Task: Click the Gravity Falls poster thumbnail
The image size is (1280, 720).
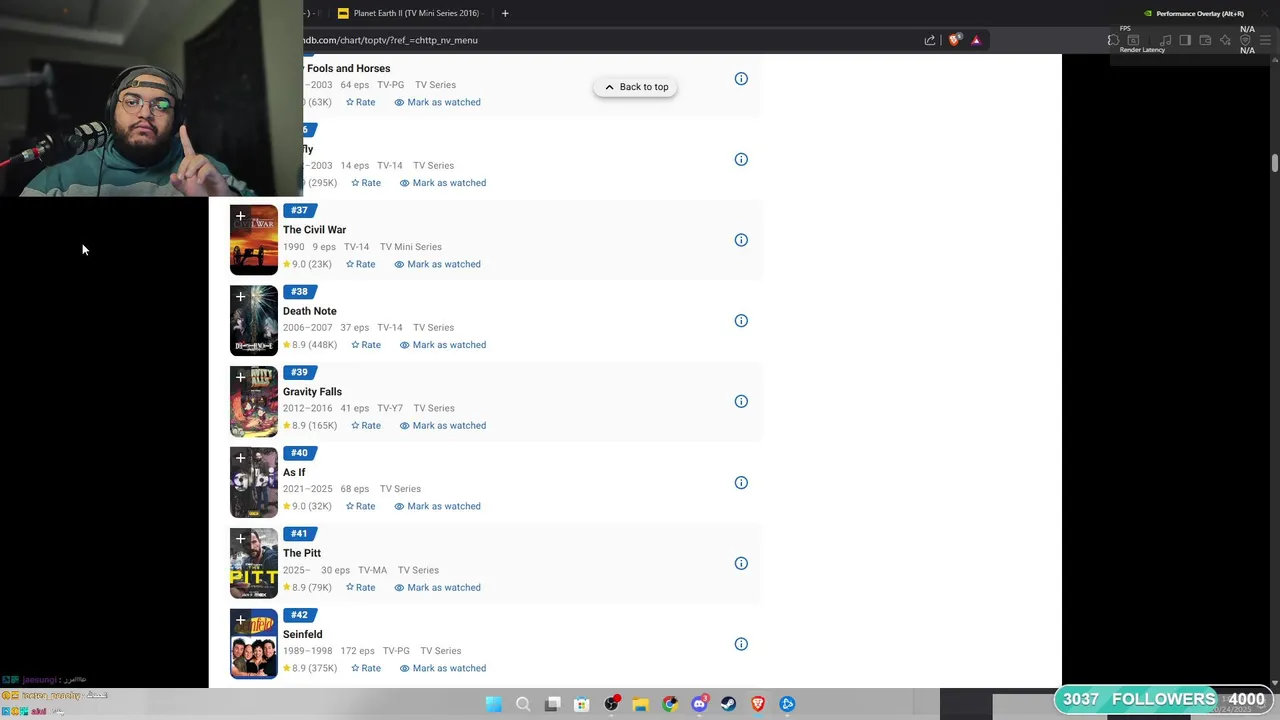Action: click(x=254, y=402)
